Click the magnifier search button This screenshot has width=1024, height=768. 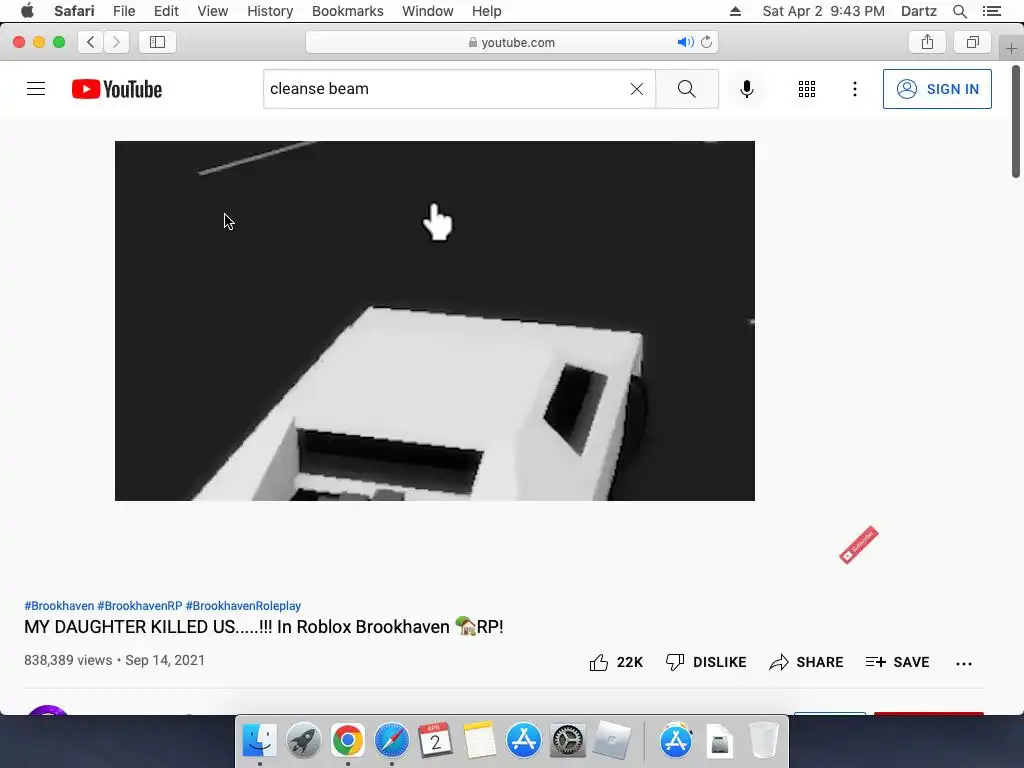pyautogui.click(x=686, y=89)
